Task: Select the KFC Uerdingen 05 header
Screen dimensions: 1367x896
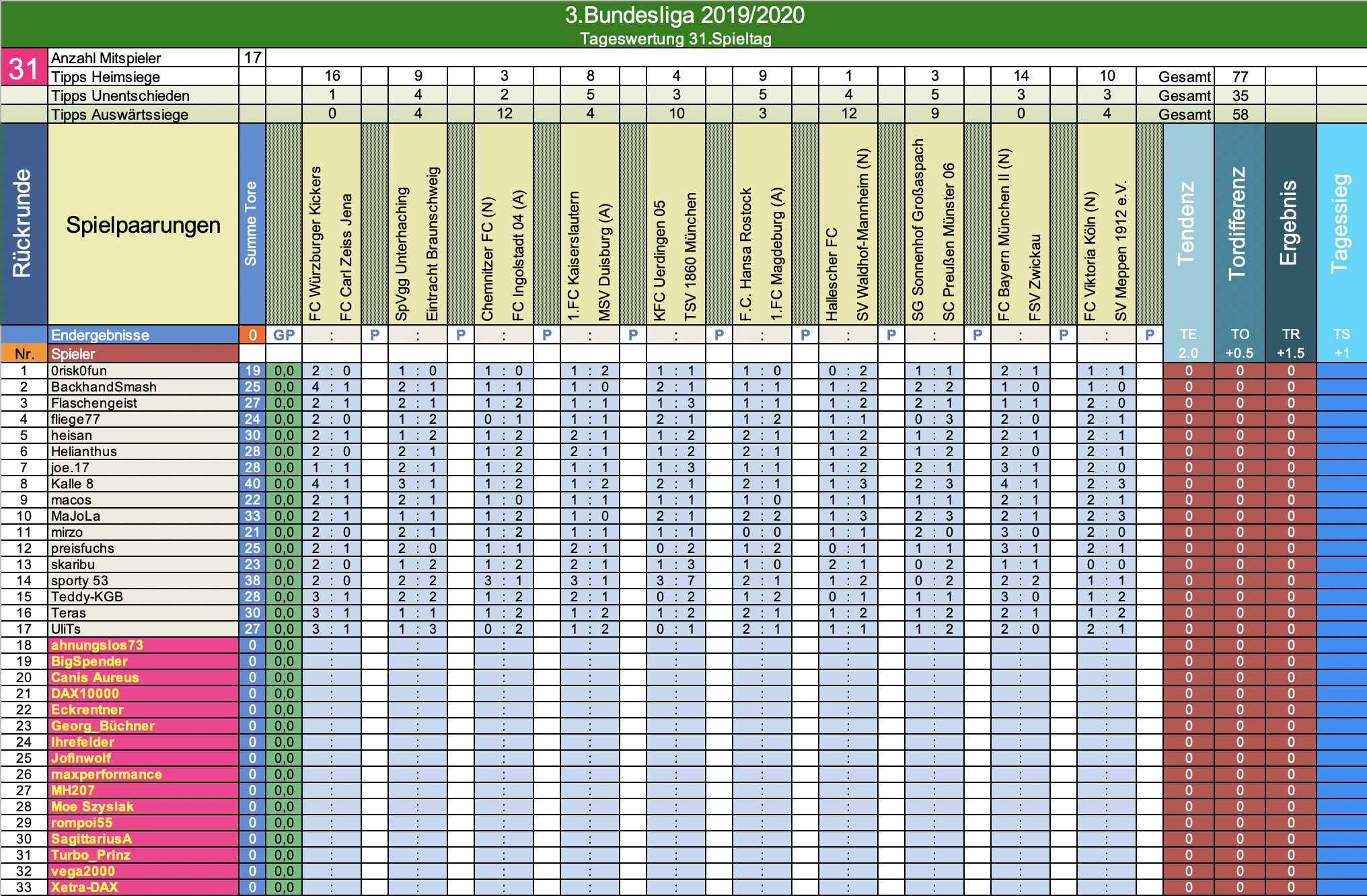Action: (659, 261)
